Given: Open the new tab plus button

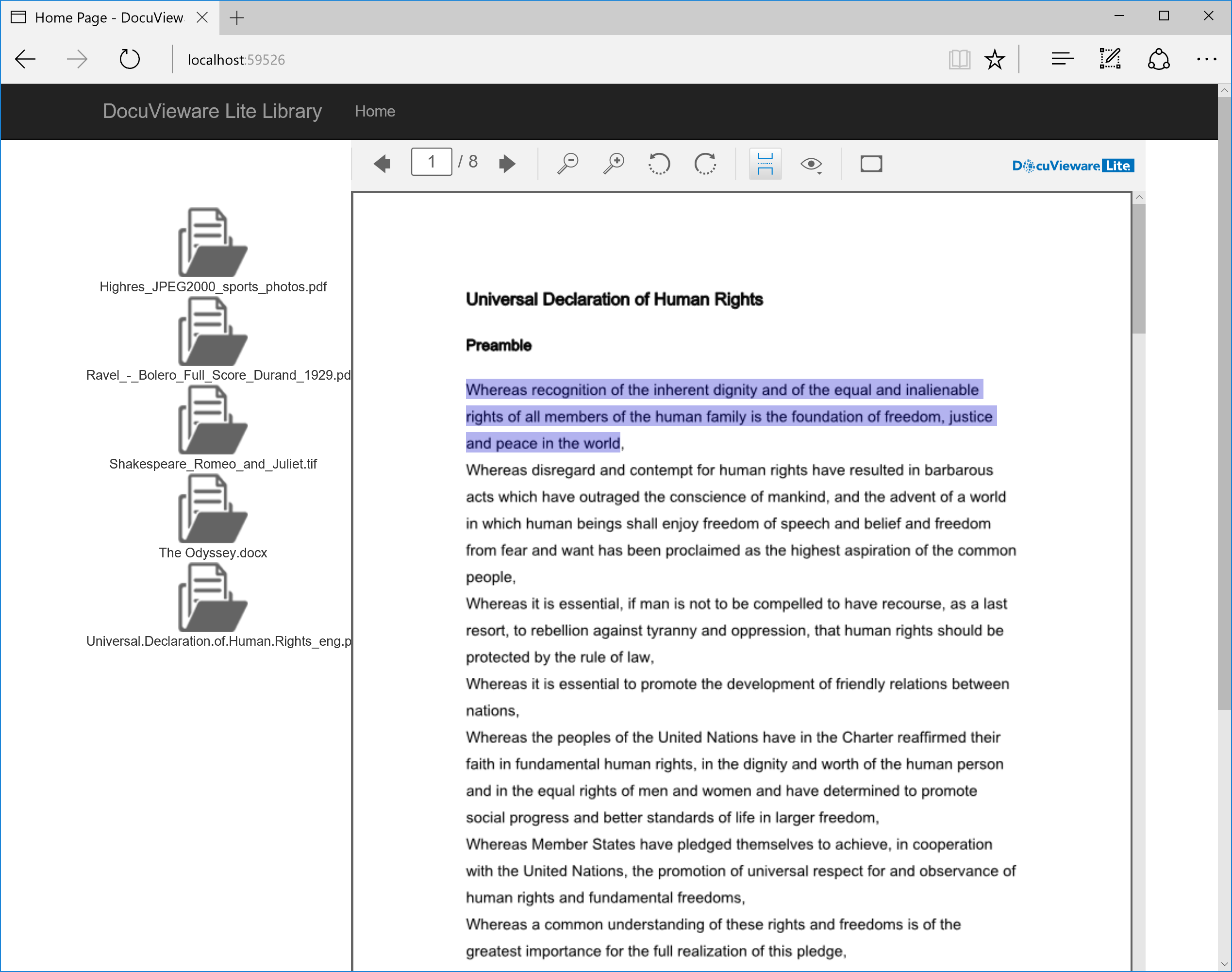Looking at the screenshot, I should tap(237, 17).
